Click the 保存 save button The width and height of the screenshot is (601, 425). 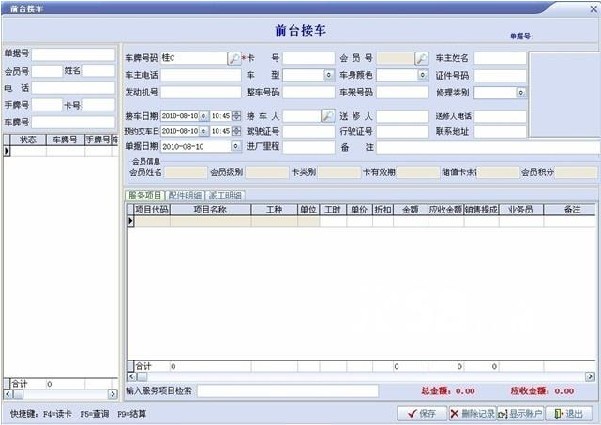coord(421,412)
